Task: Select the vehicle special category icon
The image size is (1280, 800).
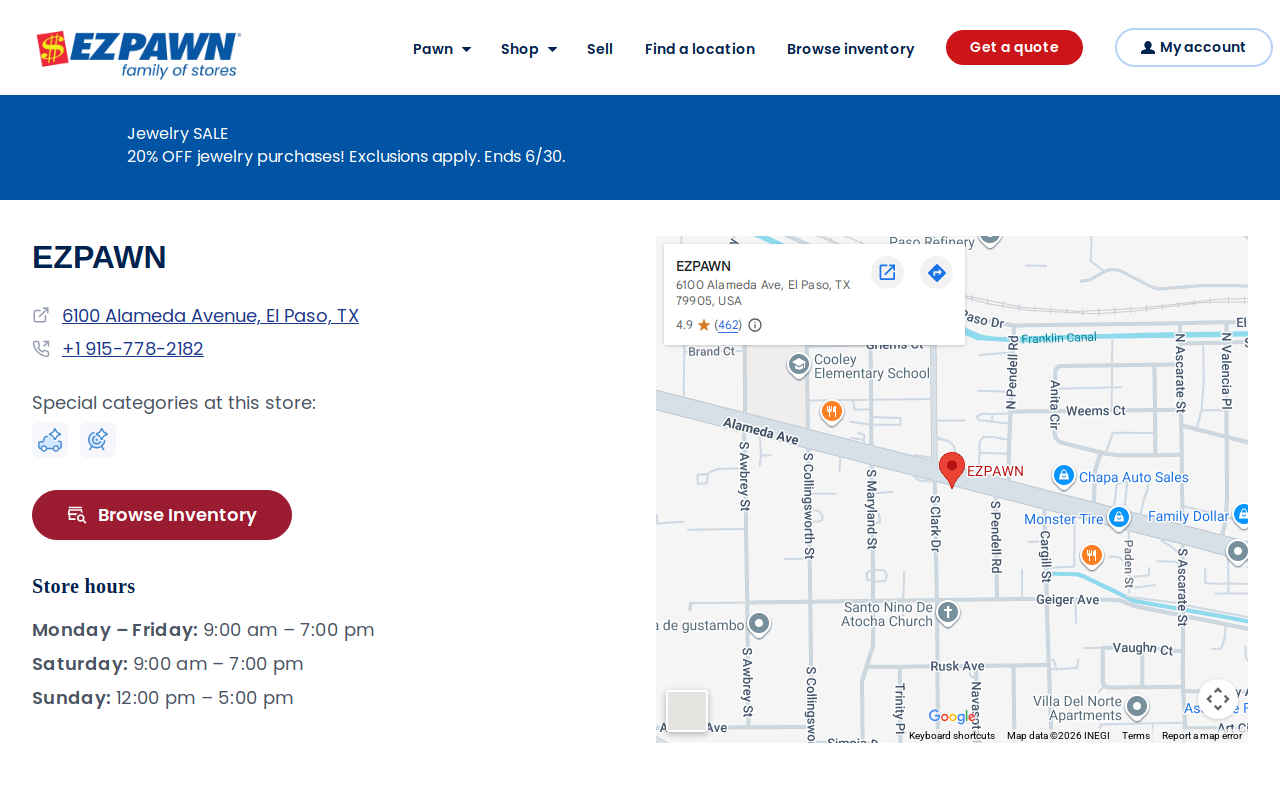Action: [50, 440]
